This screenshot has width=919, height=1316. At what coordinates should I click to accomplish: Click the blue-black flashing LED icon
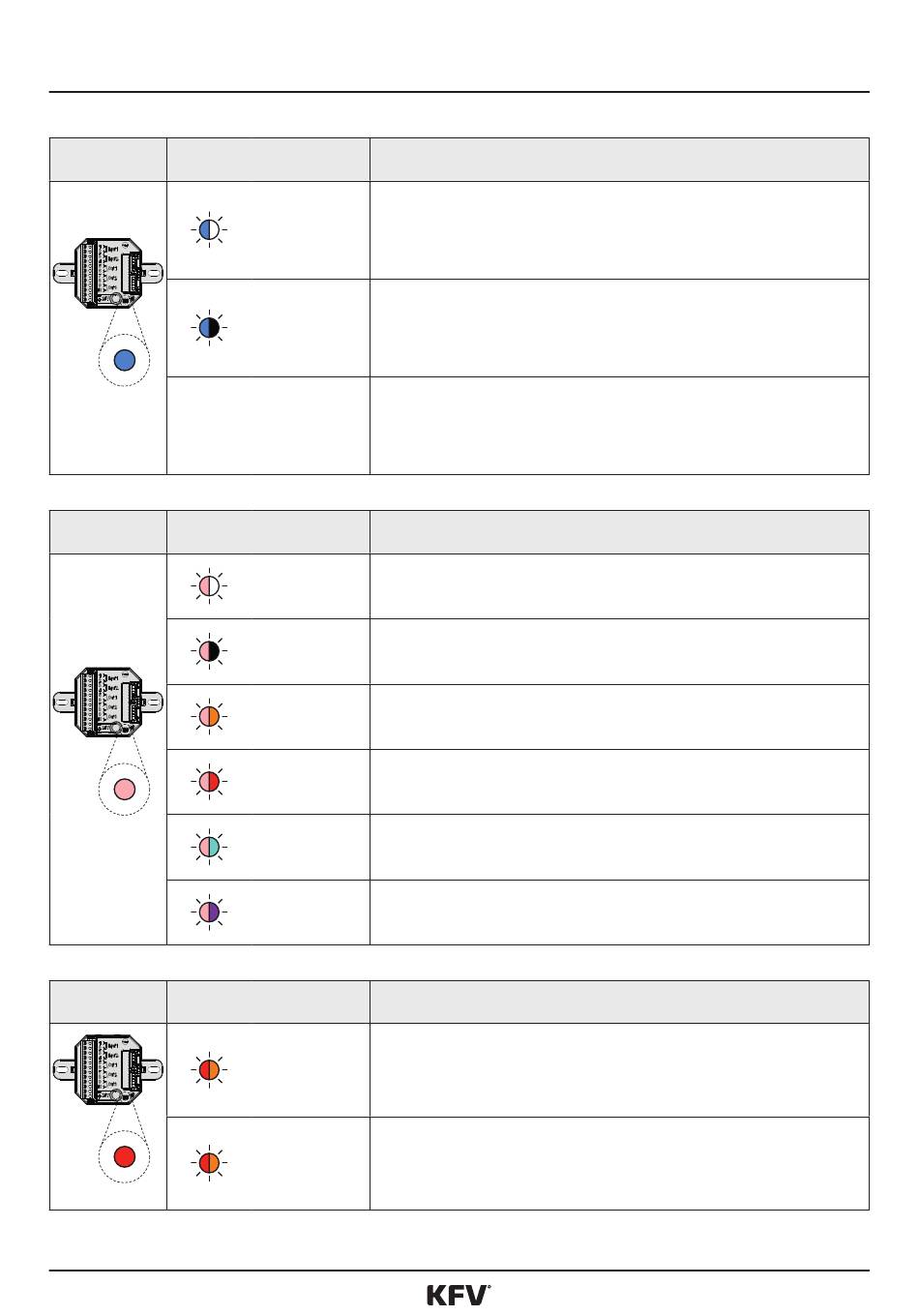209,328
